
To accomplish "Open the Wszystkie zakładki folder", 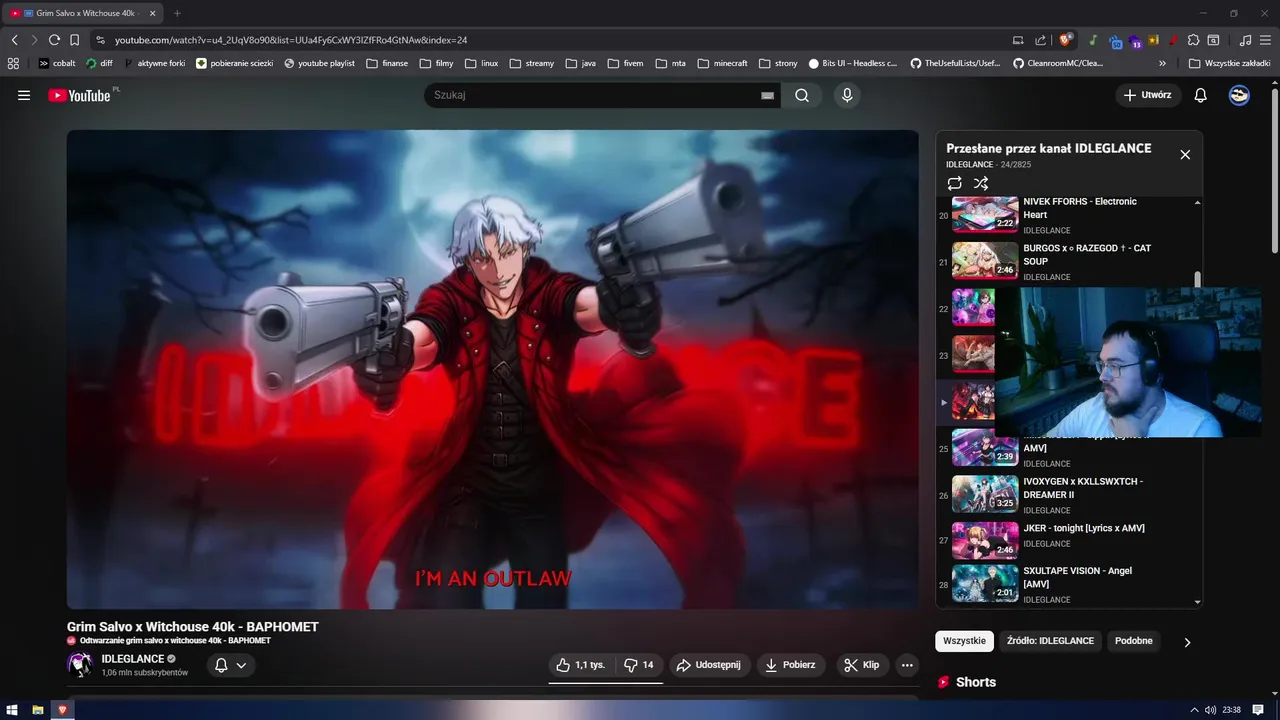I will coord(1230,63).
